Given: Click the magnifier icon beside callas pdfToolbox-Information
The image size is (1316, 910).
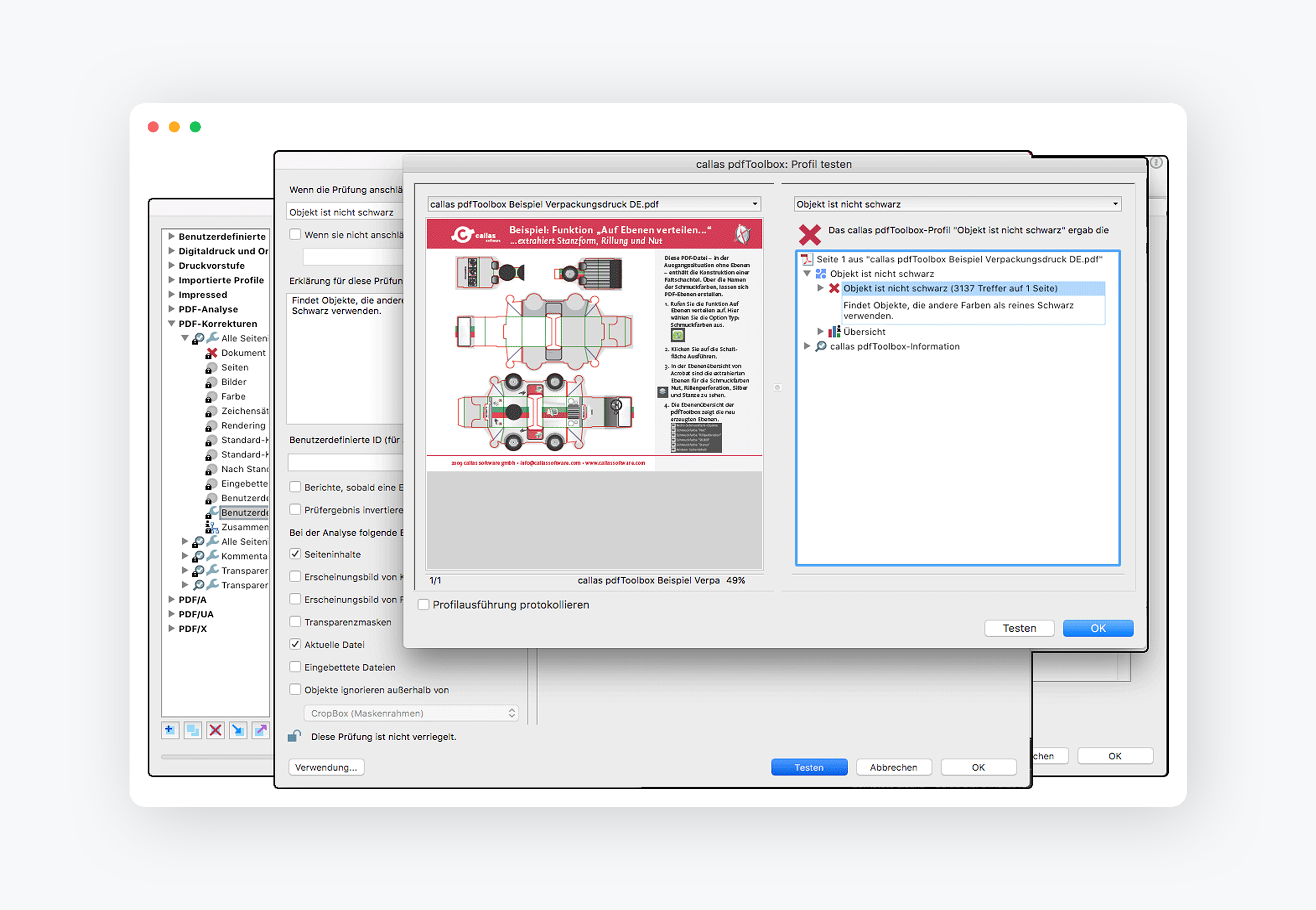Looking at the screenshot, I should tap(821, 346).
